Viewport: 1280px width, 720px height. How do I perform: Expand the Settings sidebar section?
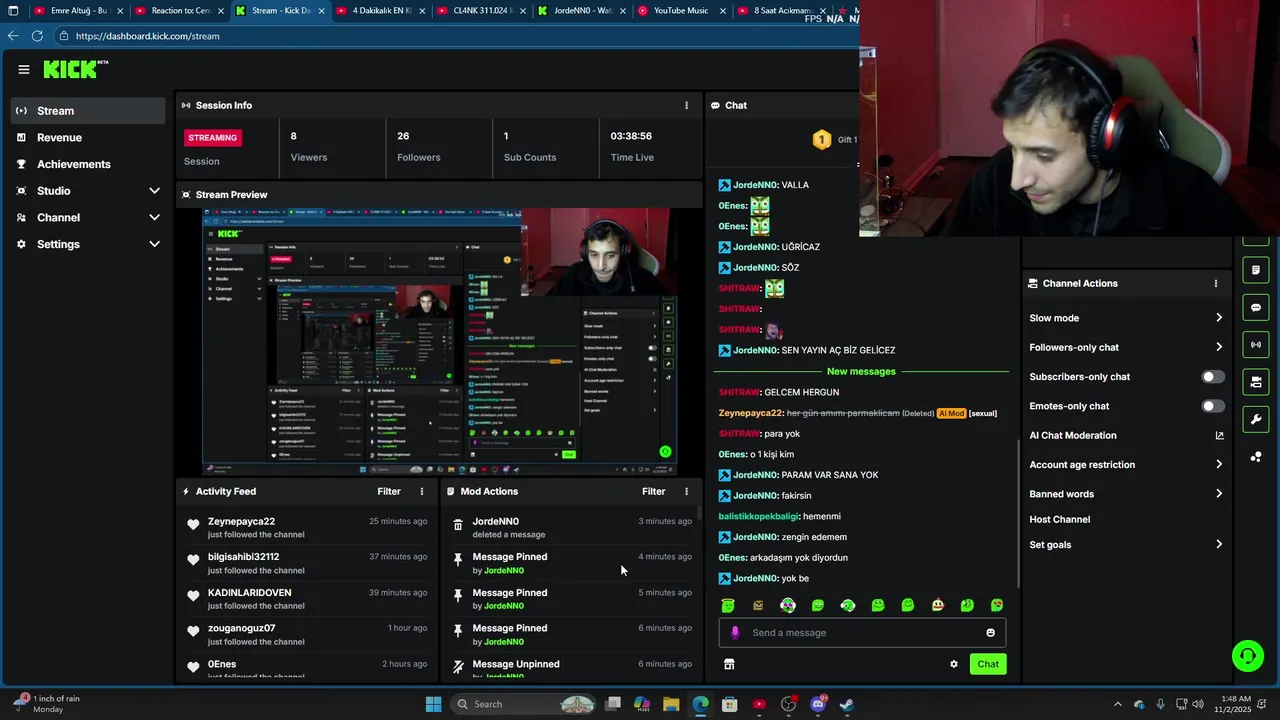[x=154, y=244]
